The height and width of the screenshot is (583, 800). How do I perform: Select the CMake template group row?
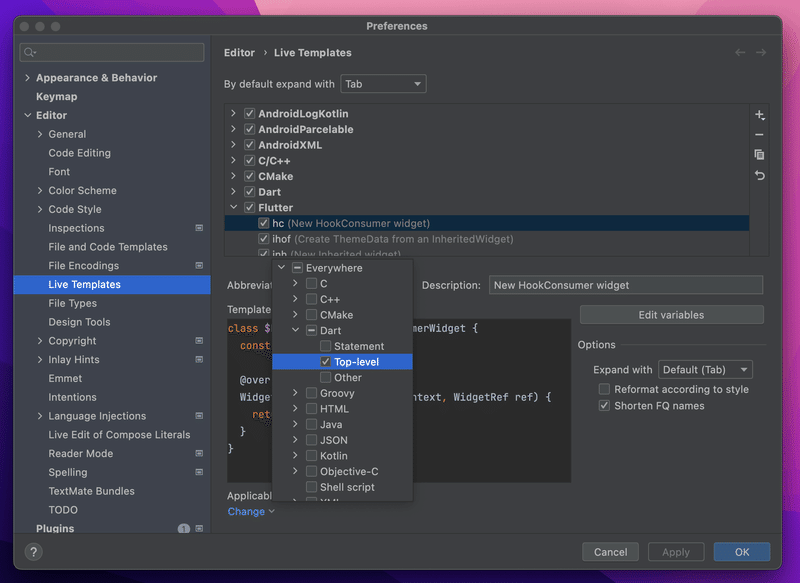[487, 176]
